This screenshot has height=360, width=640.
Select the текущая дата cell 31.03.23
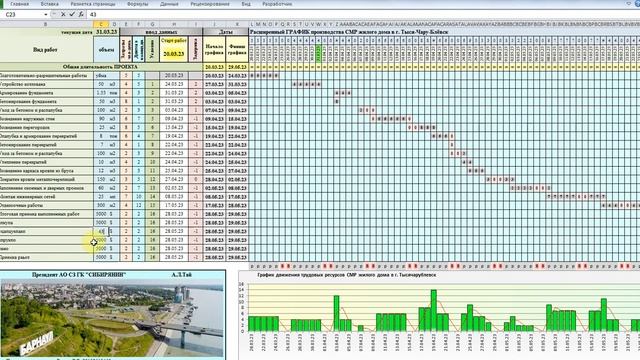[107, 32]
